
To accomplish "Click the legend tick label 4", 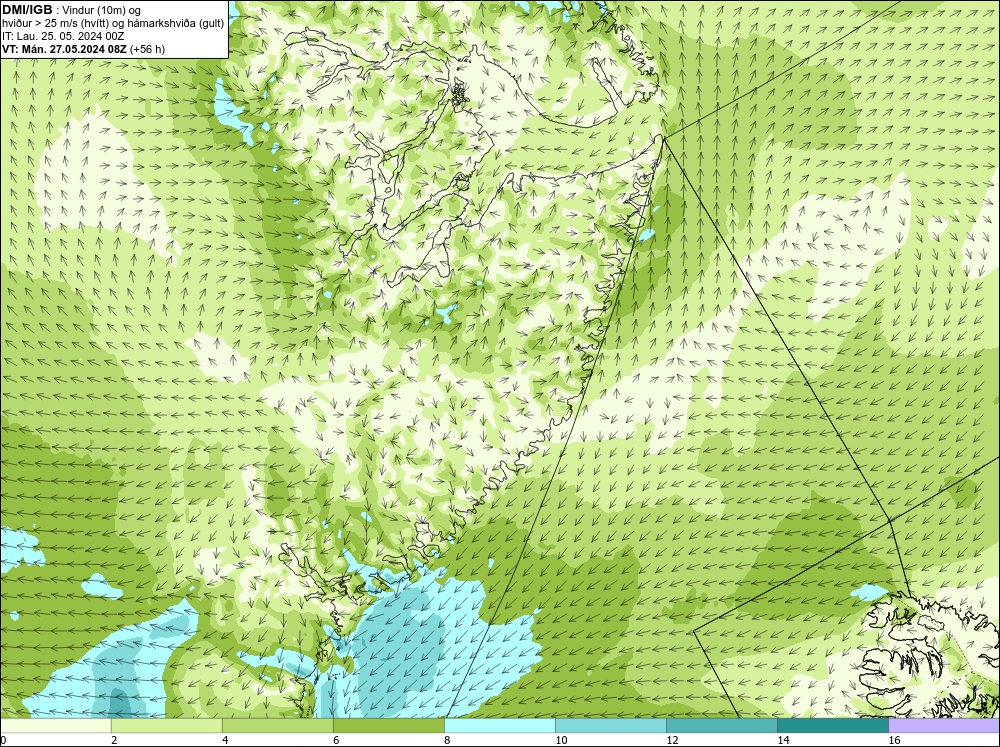I will (225, 740).
